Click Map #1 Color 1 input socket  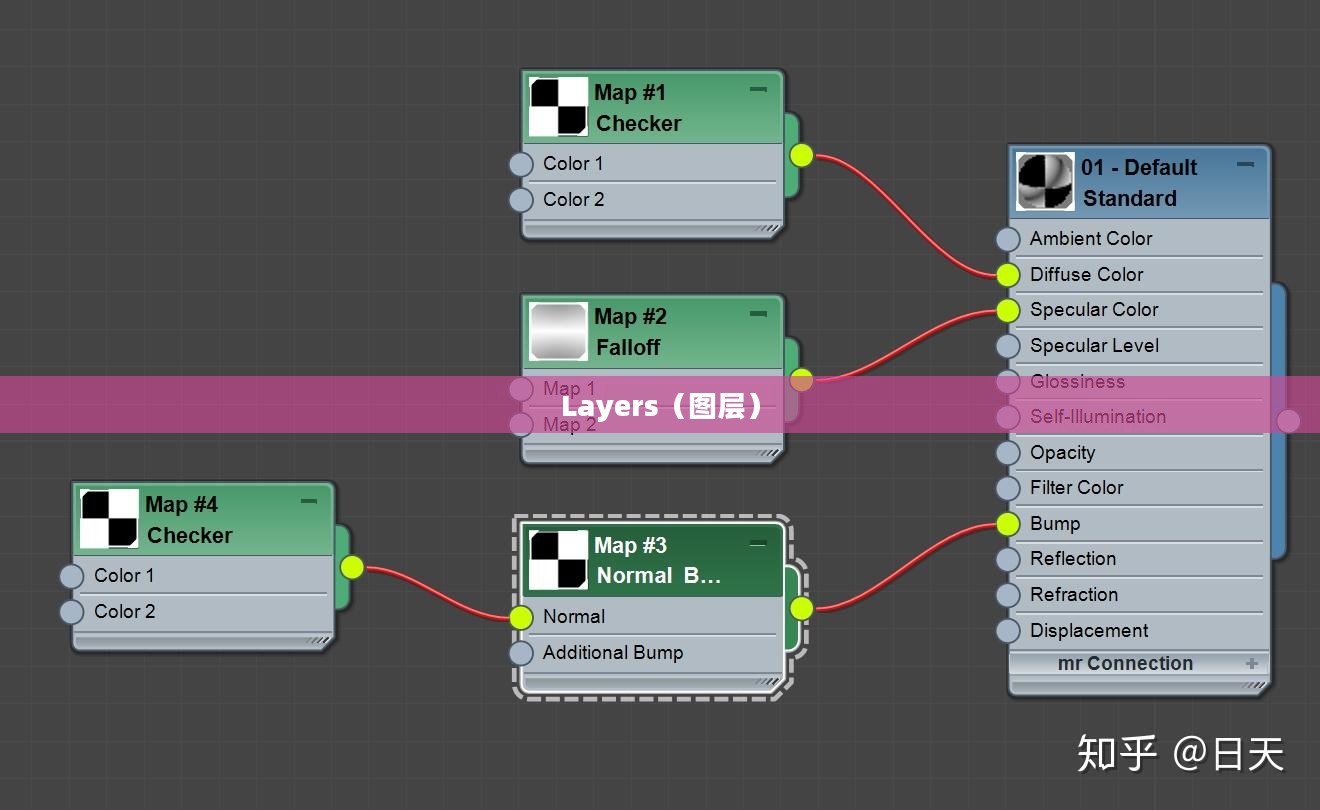click(521, 164)
